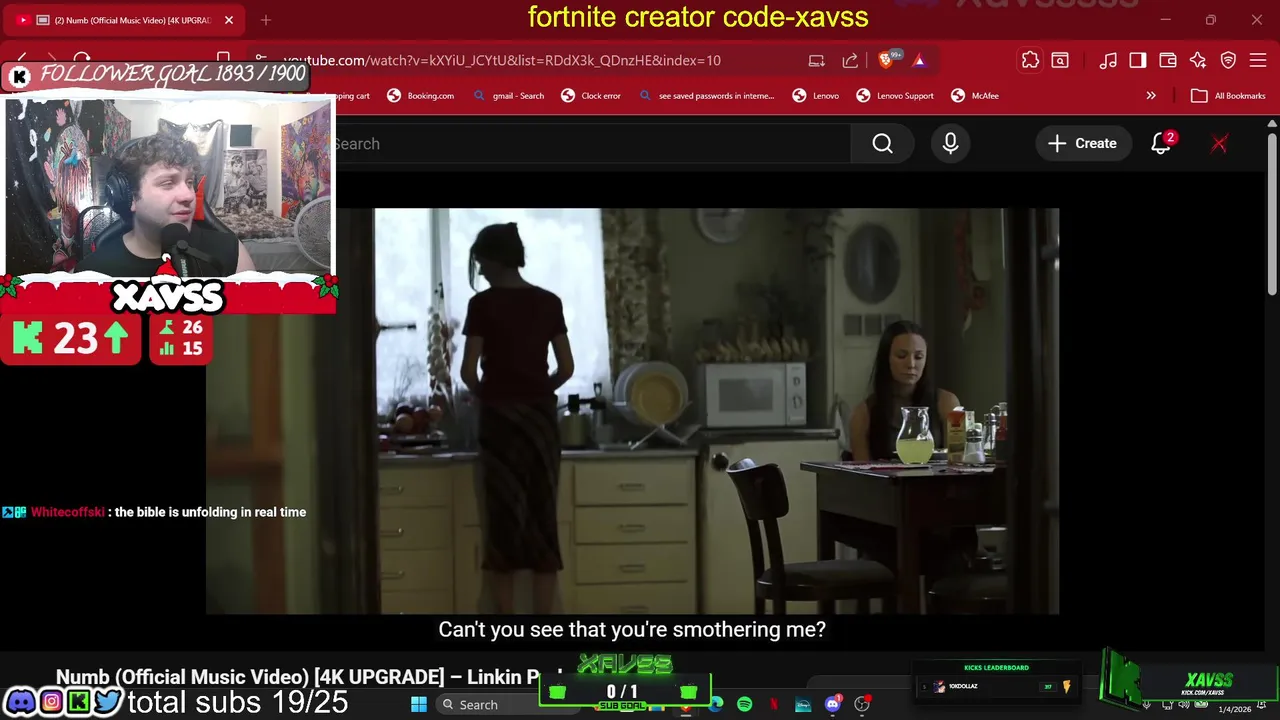Open the McAfee bookmark
1280x720 pixels.
[975, 96]
